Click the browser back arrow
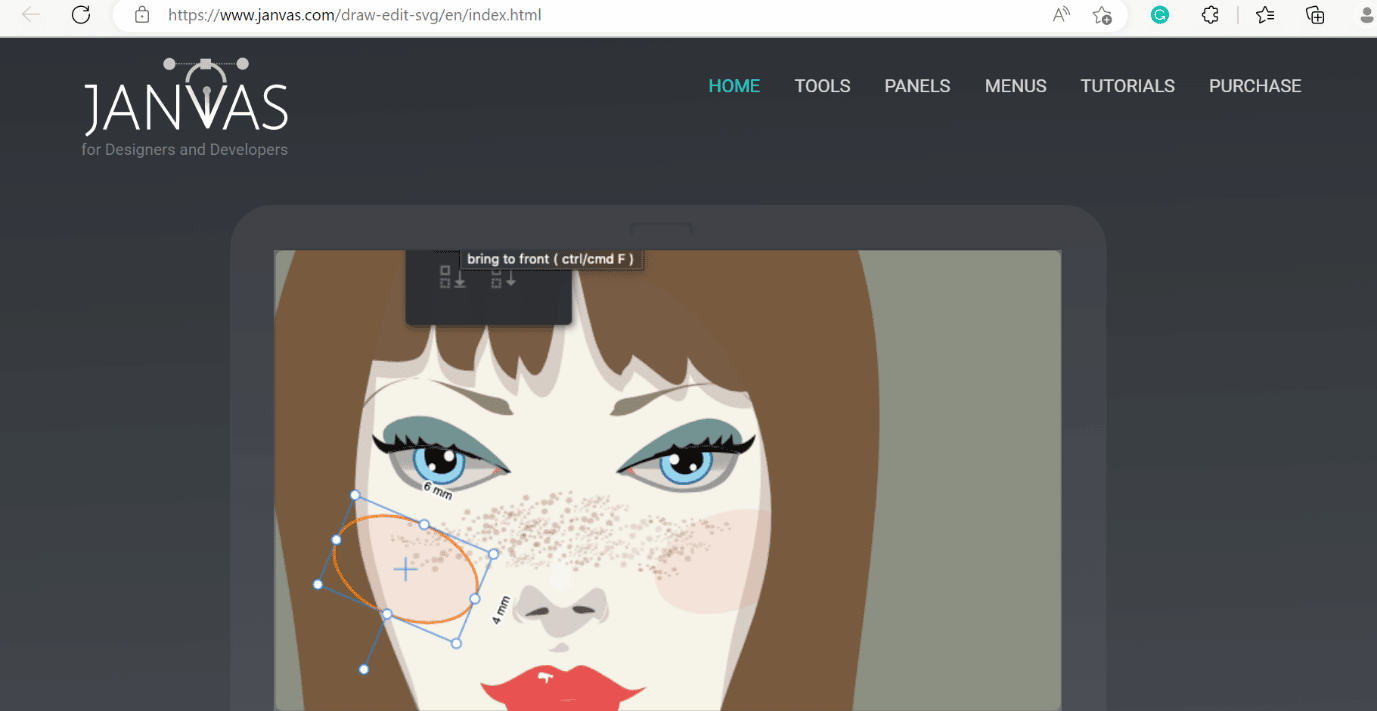 pyautogui.click(x=31, y=15)
